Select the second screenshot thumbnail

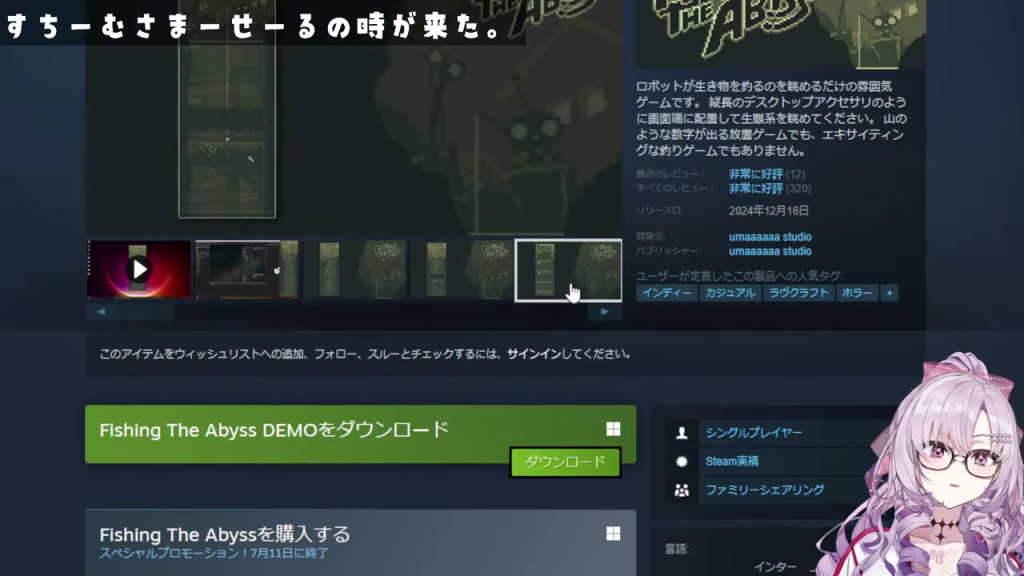[247, 269]
